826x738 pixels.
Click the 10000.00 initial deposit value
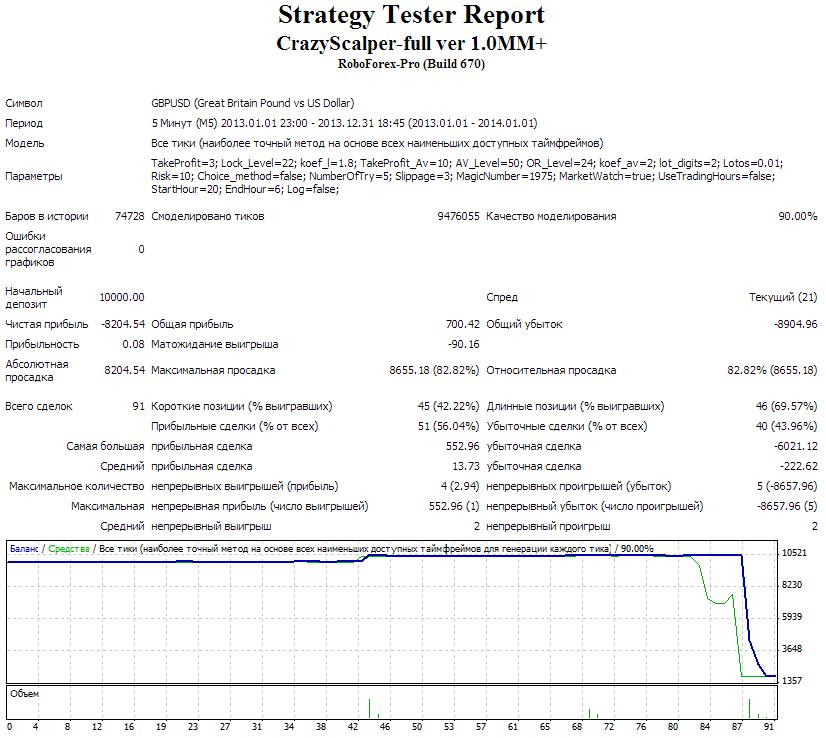click(x=122, y=297)
